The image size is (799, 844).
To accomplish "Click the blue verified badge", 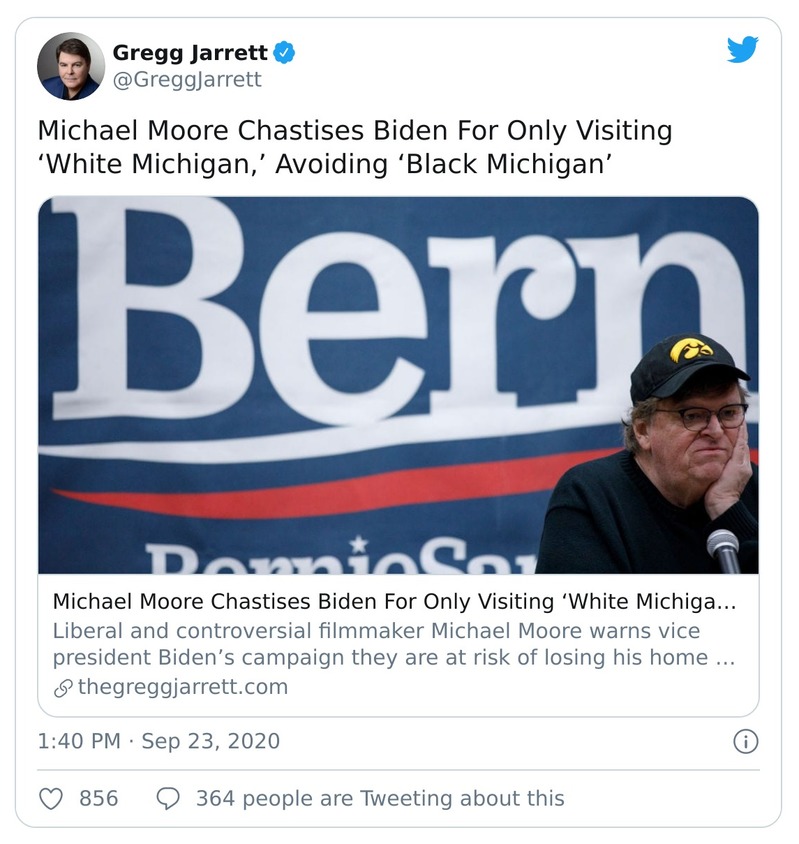I will [285, 52].
